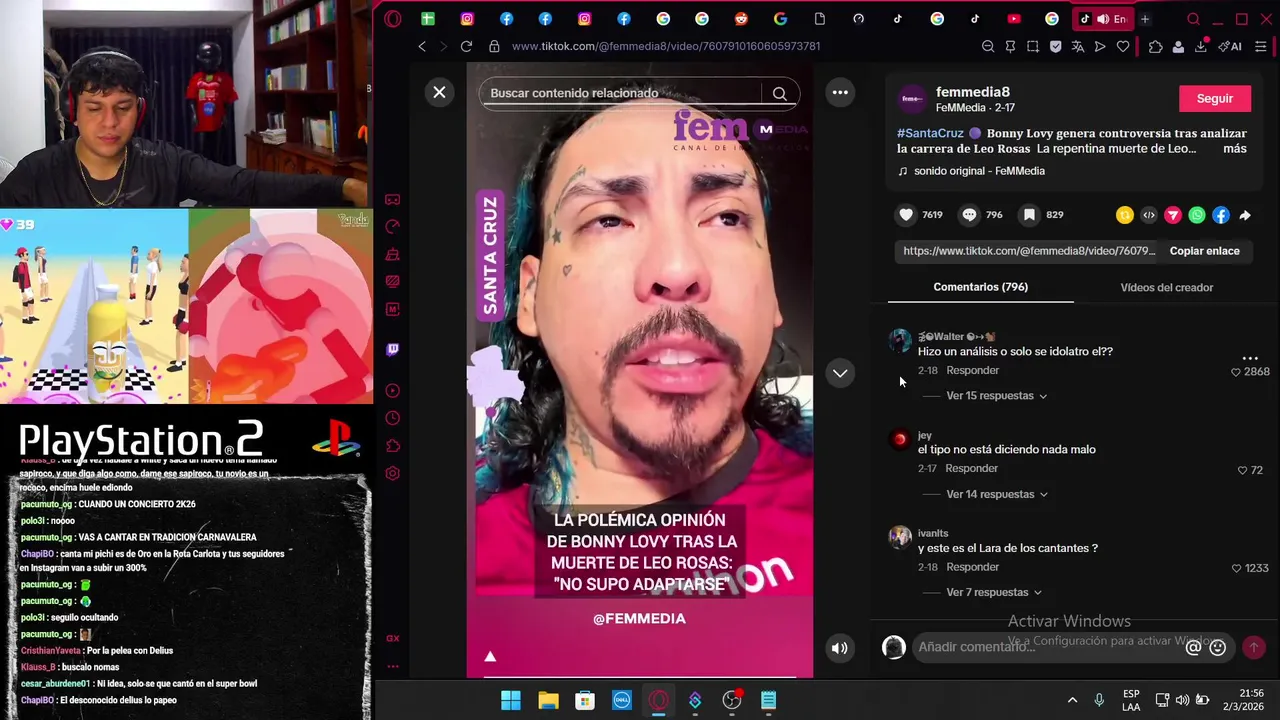Post comment with the red send arrow
Viewport: 1280px width, 720px height.
tap(1253, 647)
